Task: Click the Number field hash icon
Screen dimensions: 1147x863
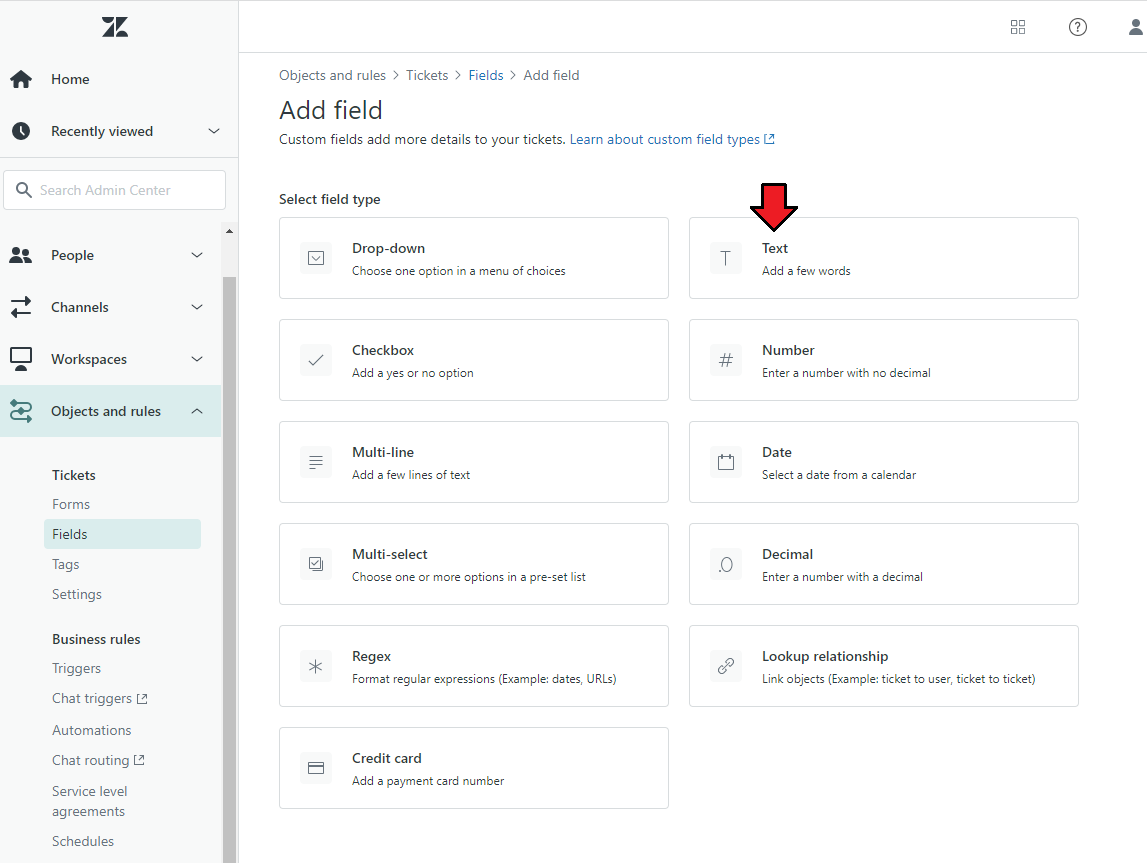Action: 726,360
